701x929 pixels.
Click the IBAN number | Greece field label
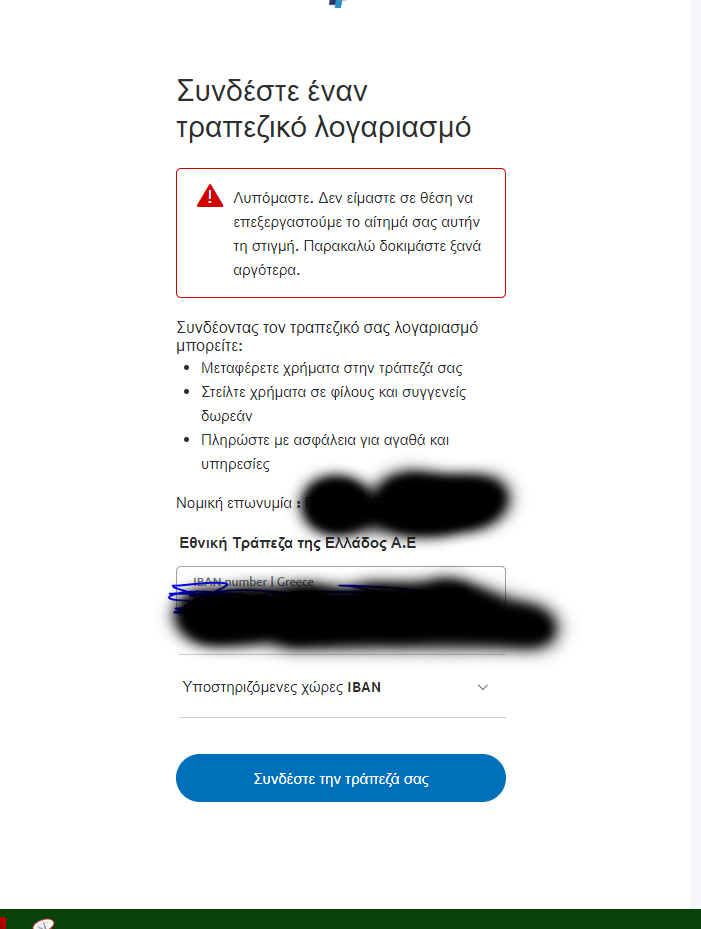tap(254, 582)
